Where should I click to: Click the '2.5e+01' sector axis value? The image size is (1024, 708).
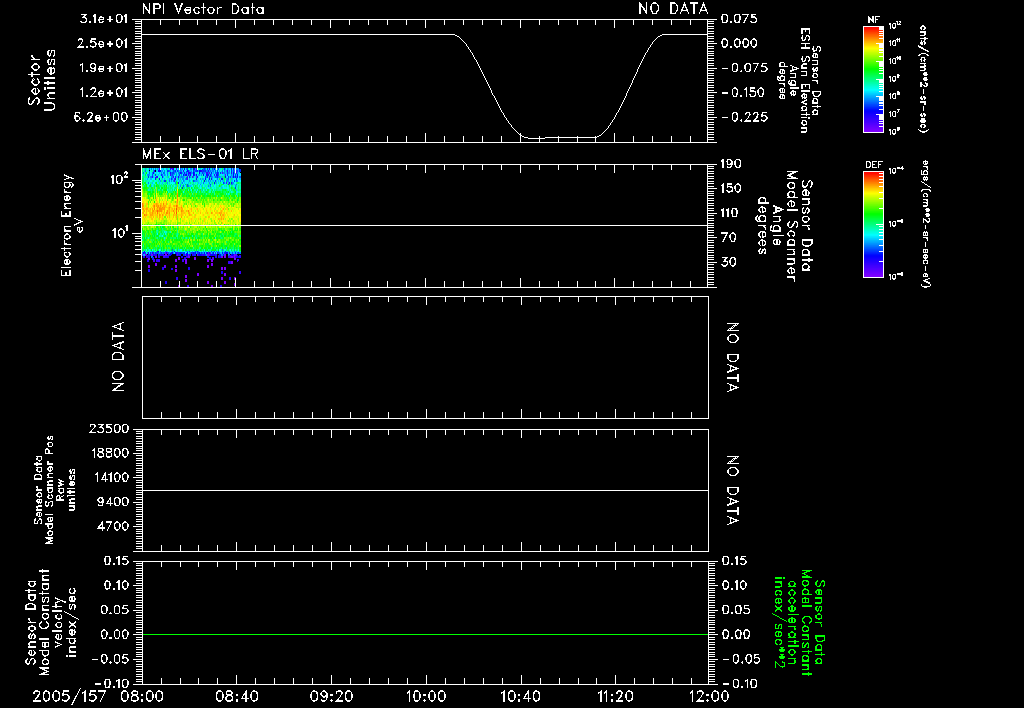click(104, 43)
